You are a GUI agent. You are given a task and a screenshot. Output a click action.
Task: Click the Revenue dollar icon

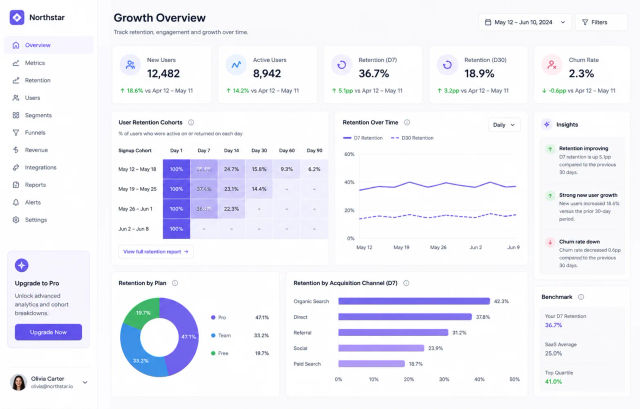[x=16, y=150]
